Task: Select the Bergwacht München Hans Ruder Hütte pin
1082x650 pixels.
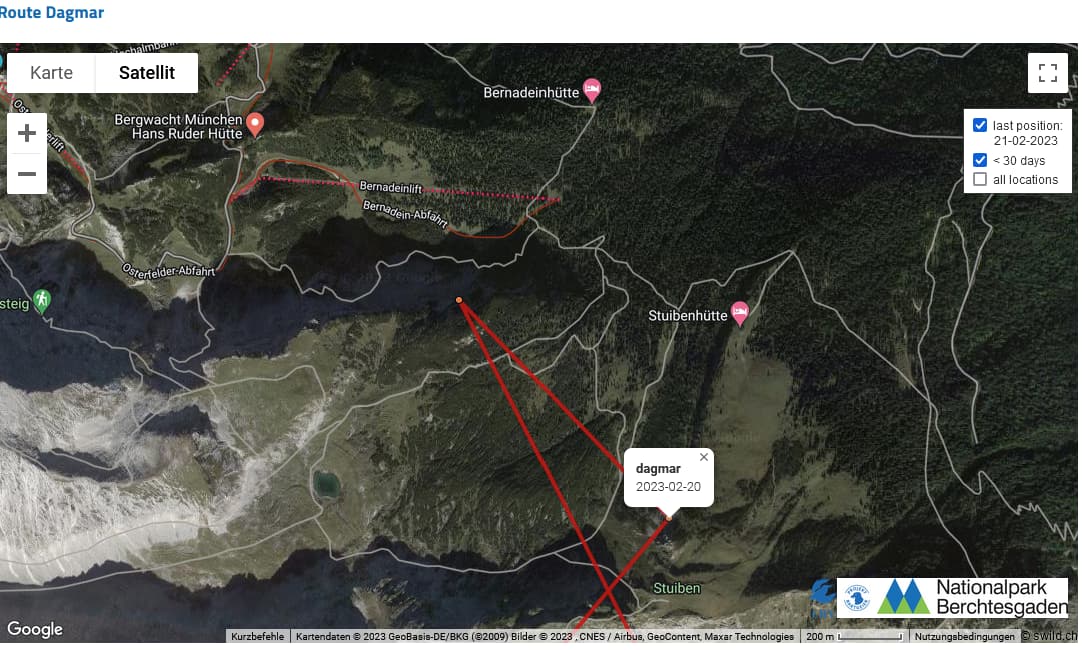Action: coord(255,124)
